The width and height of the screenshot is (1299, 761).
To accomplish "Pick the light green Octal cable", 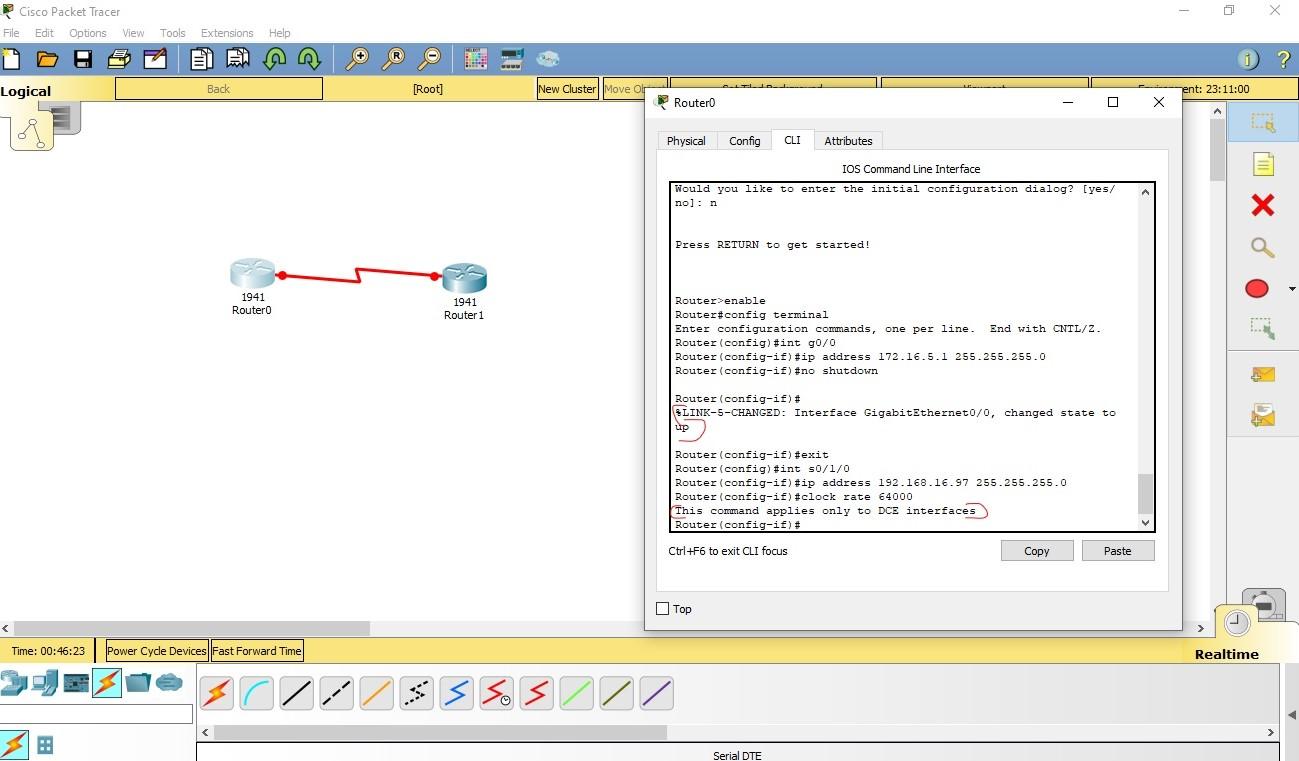I will [x=576, y=693].
